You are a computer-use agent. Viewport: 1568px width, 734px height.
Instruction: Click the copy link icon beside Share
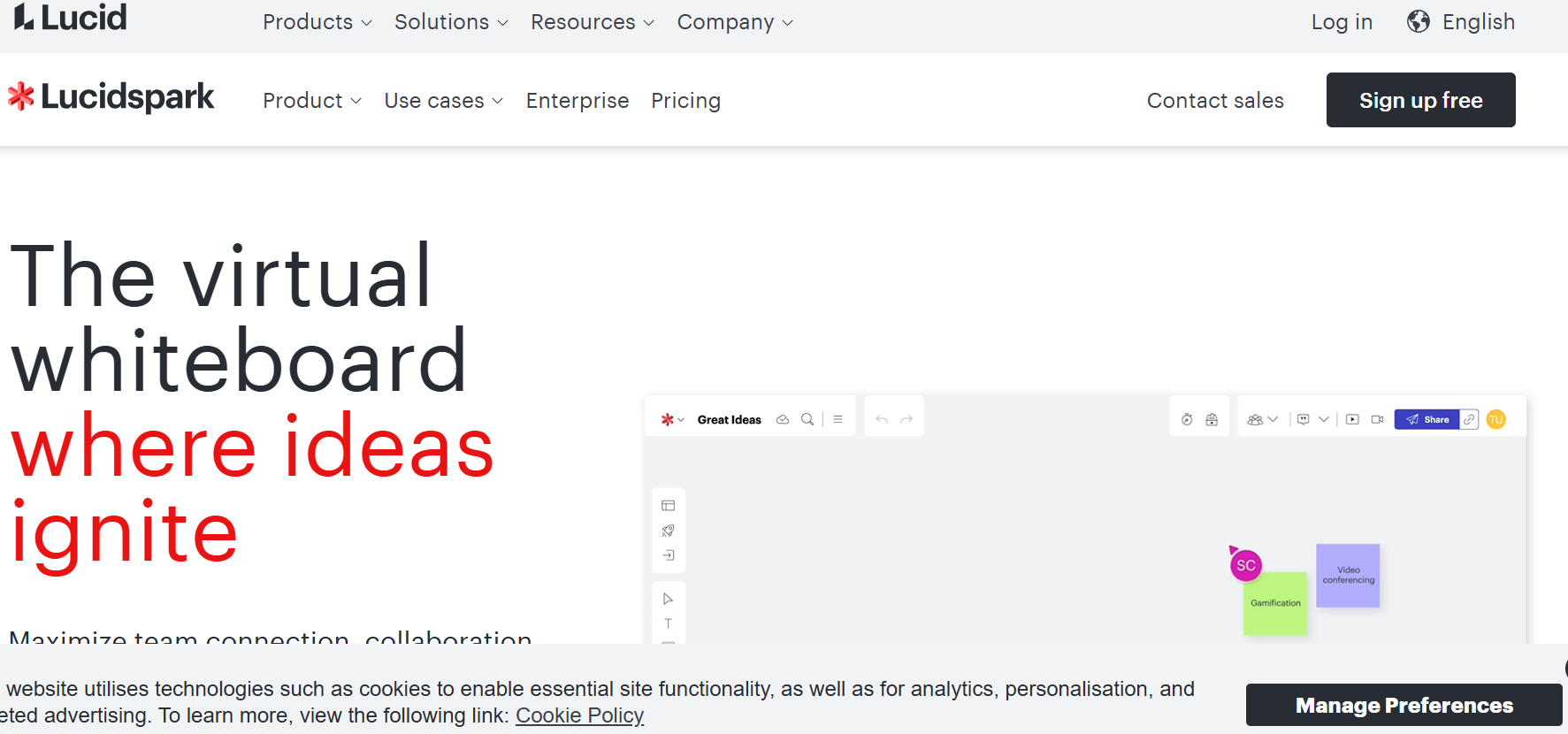pyautogui.click(x=1469, y=419)
